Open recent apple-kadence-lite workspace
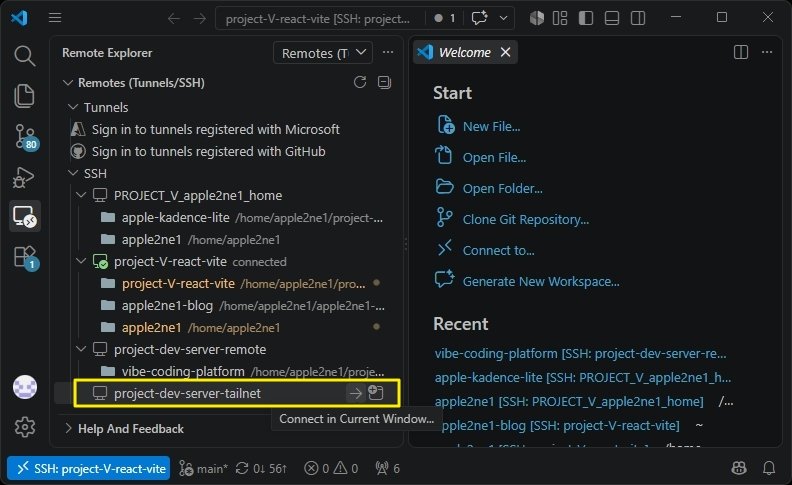Viewport: 792px width, 485px height. point(582,377)
